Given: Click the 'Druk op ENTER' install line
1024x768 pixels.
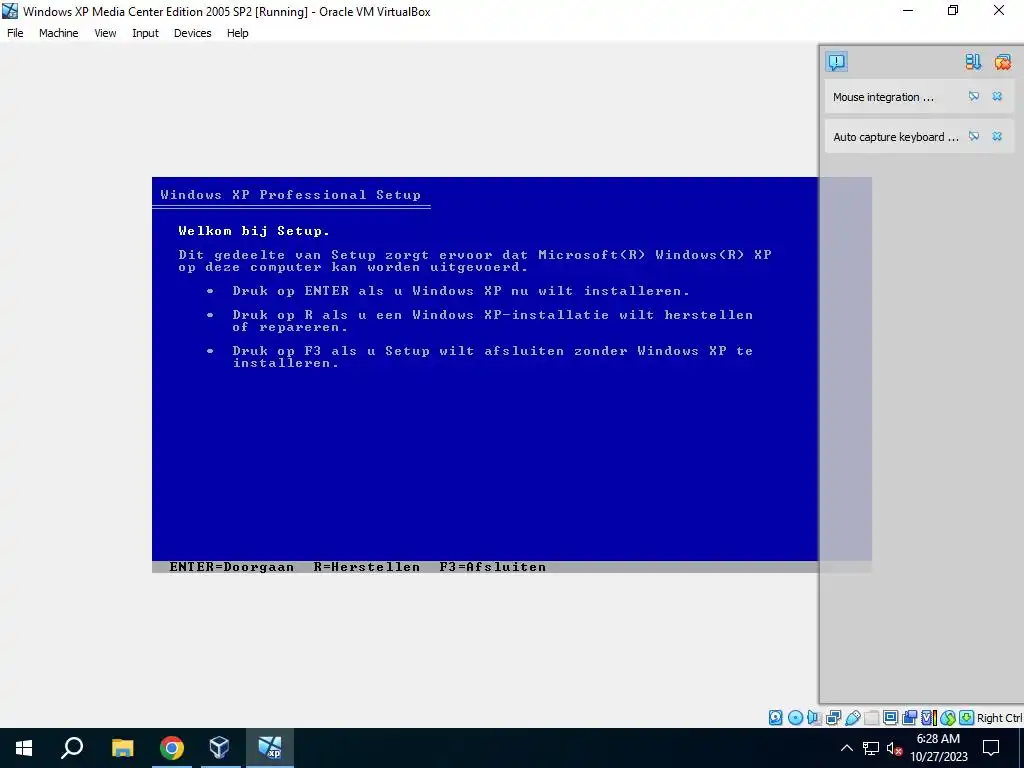Looking at the screenshot, I should pyautogui.click(x=461, y=291).
